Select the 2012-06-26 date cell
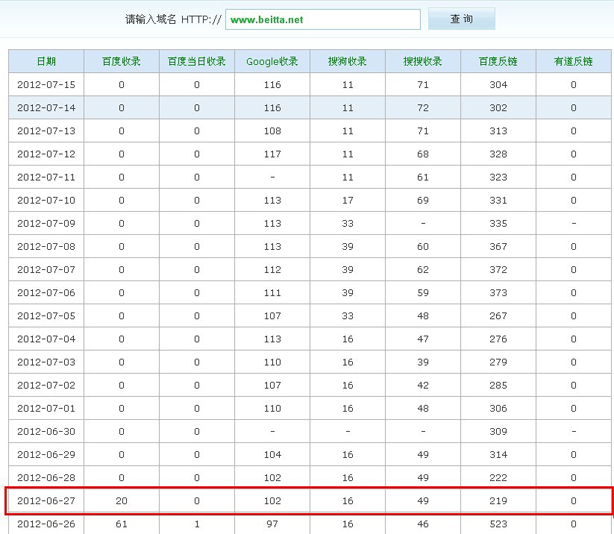Image resolution: width=614 pixels, height=534 pixels. coord(46,524)
